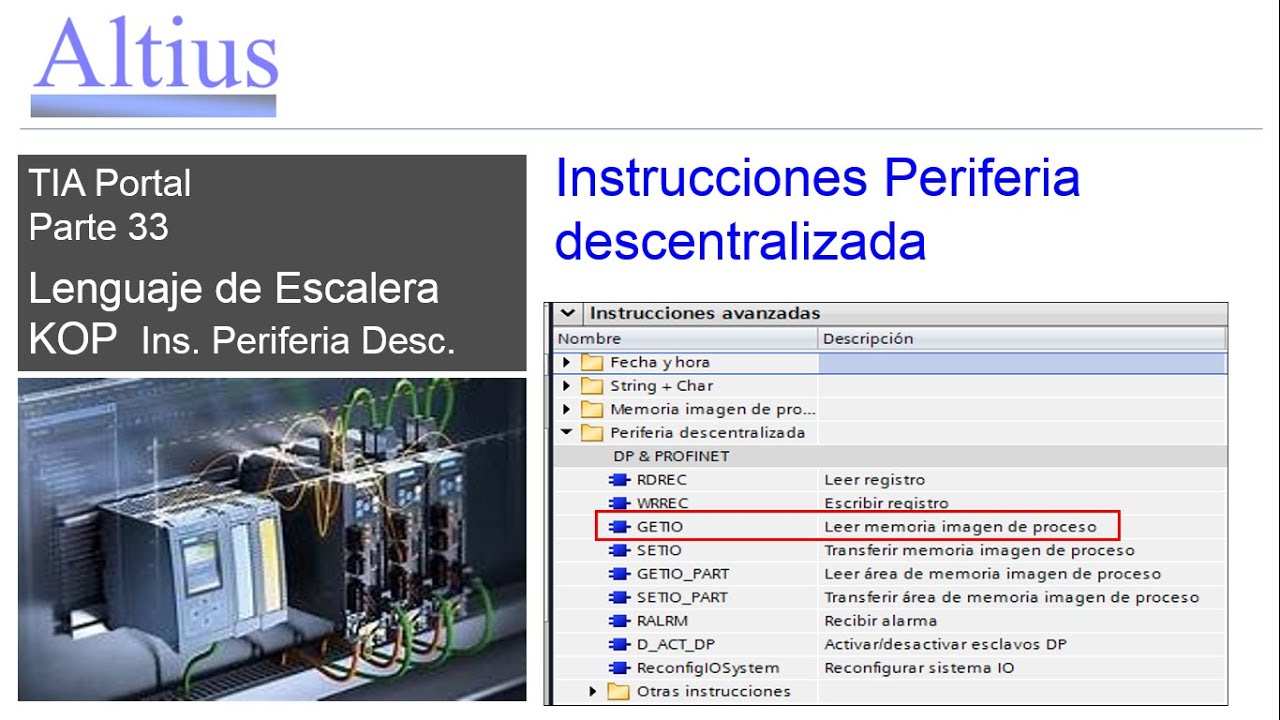The width and height of the screenshot is (1280, 720).
Task: Click the TIA Portal Parte 33 heading
Action: (x=110, y=205)
